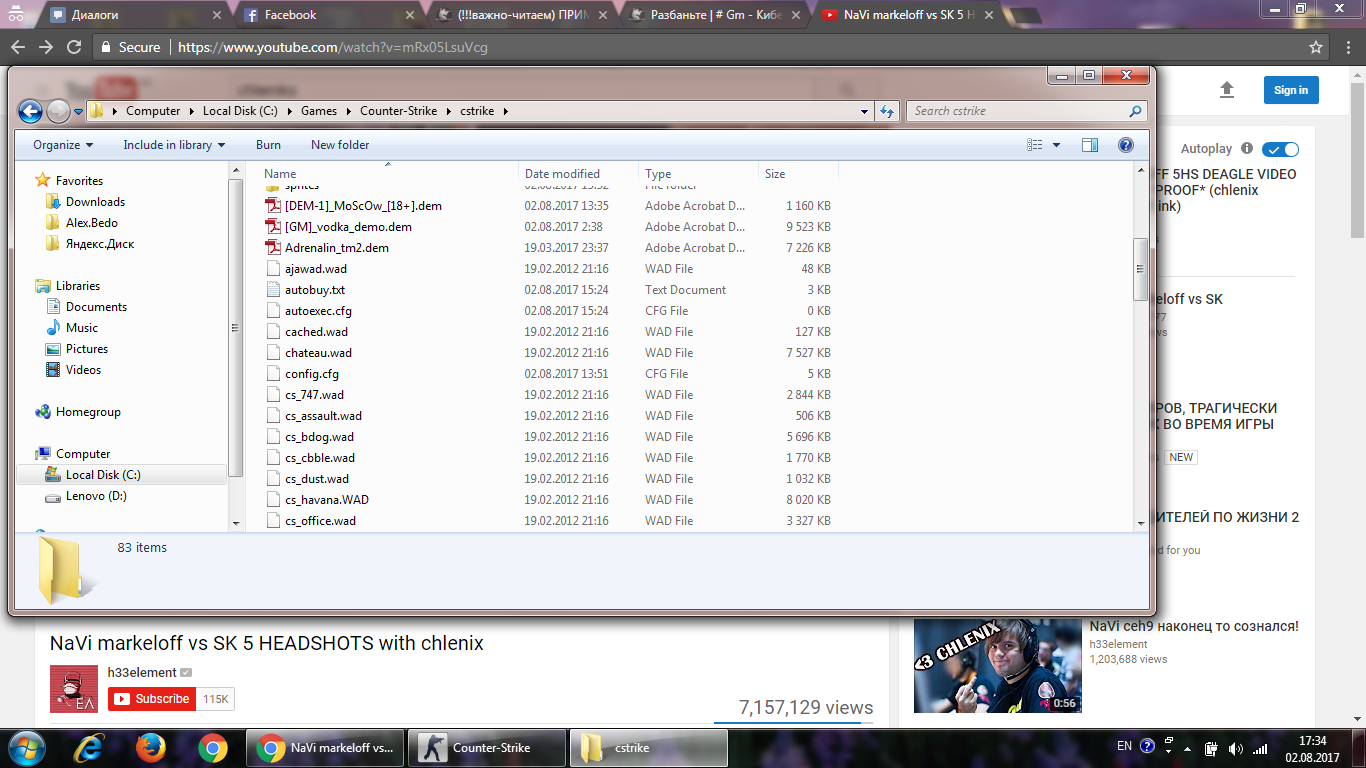The image size is (1366, 768).
Task: Subscribe to h33element channel
Action: coord(150,699)
